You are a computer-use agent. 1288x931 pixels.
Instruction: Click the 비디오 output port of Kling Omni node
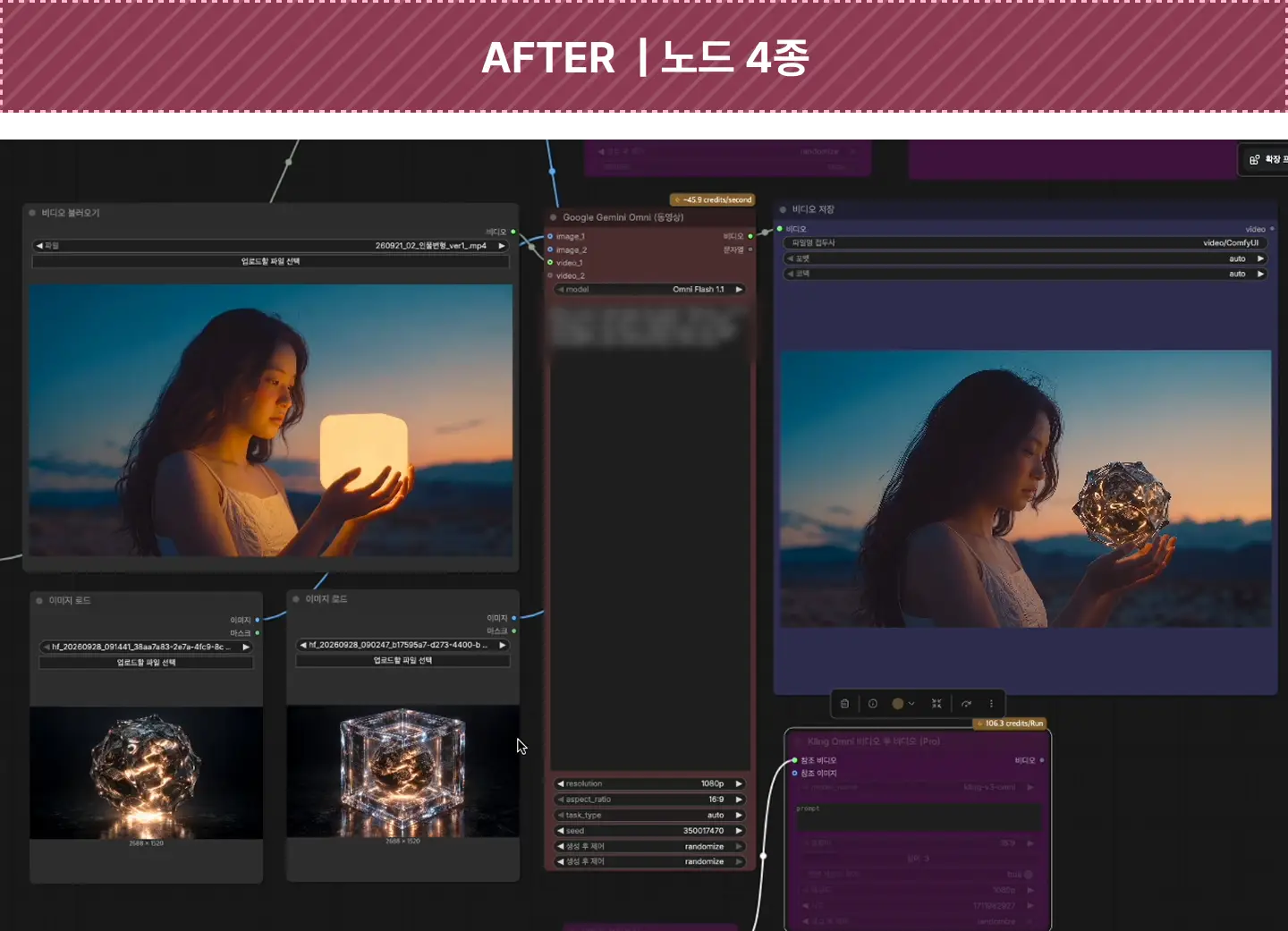tap(1042, 760)
